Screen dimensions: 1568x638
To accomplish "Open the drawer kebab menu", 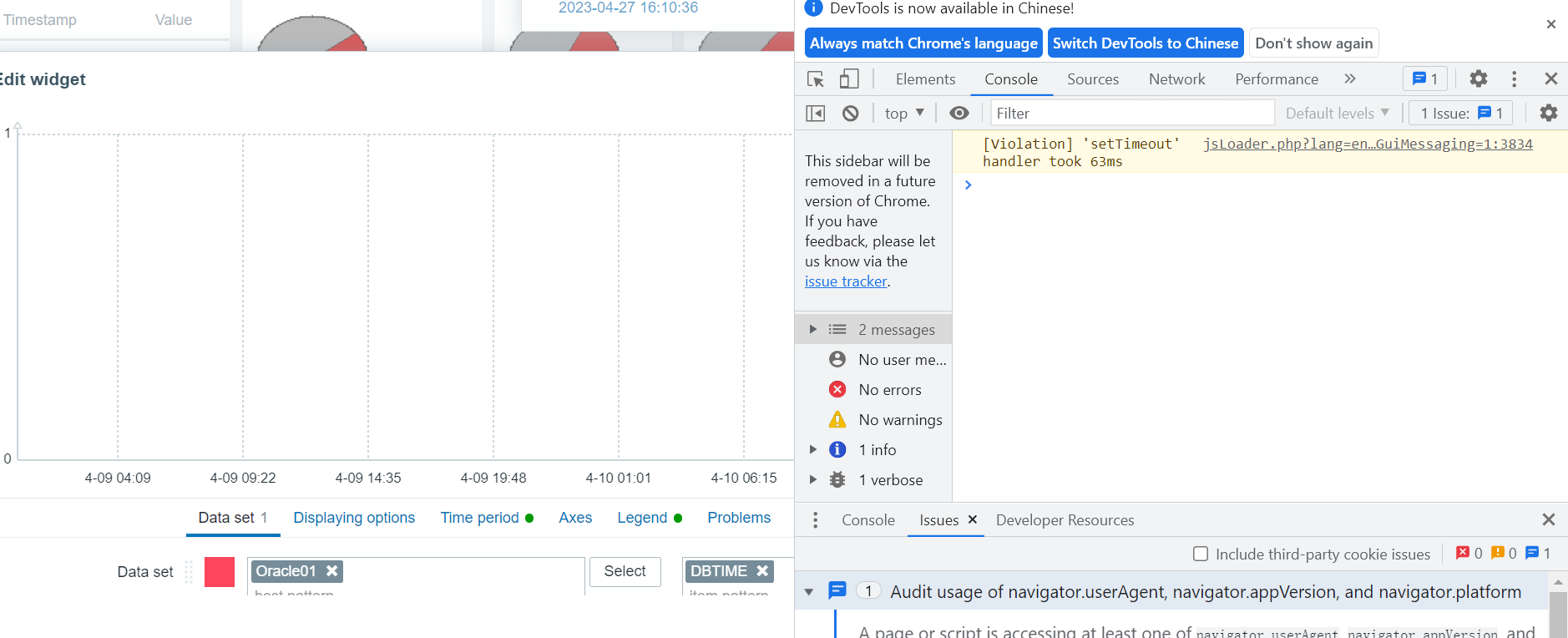I will coord(815,519).
